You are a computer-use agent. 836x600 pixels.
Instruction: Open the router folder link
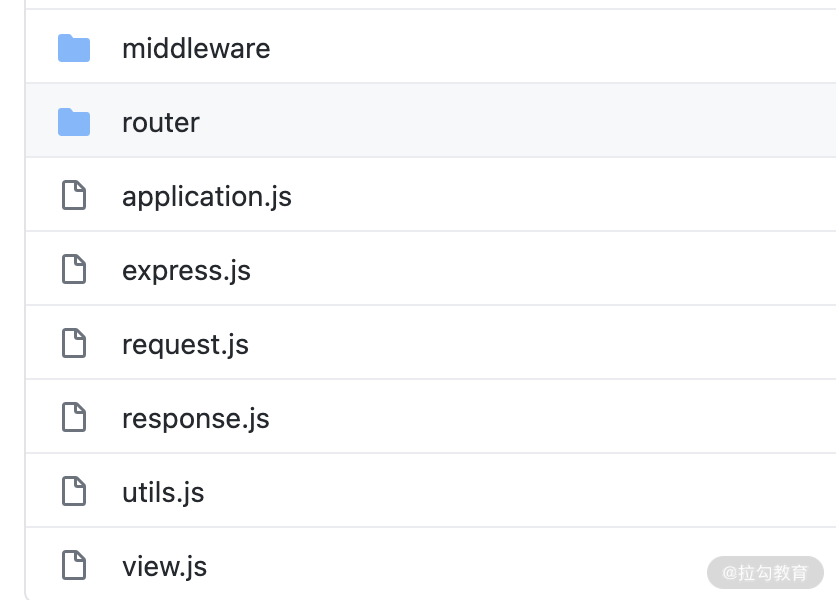tap(160, 123)
